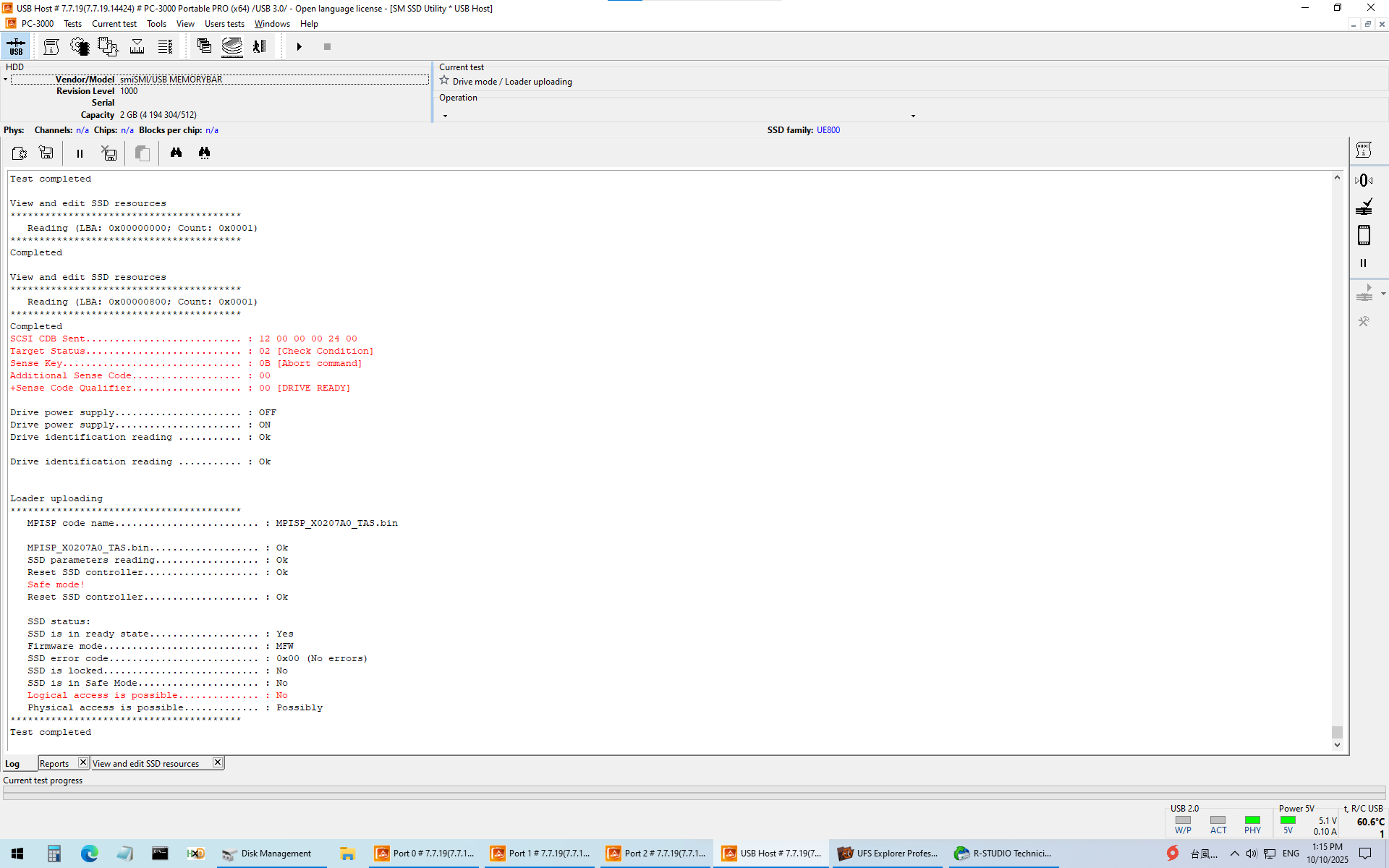Expand the dropdown arrow next to the grayed sidebar play icon

[x=1383, y=294]
